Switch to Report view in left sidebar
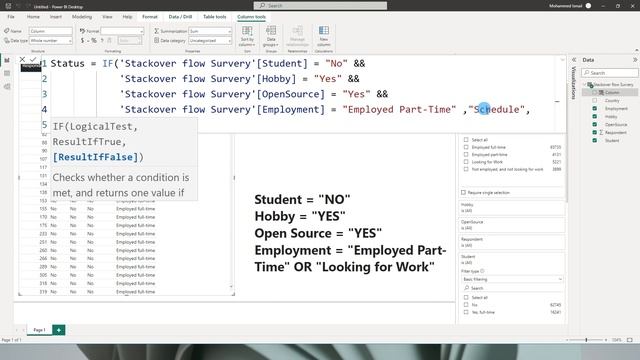The image size is (640, 360). tap(7, 60)
